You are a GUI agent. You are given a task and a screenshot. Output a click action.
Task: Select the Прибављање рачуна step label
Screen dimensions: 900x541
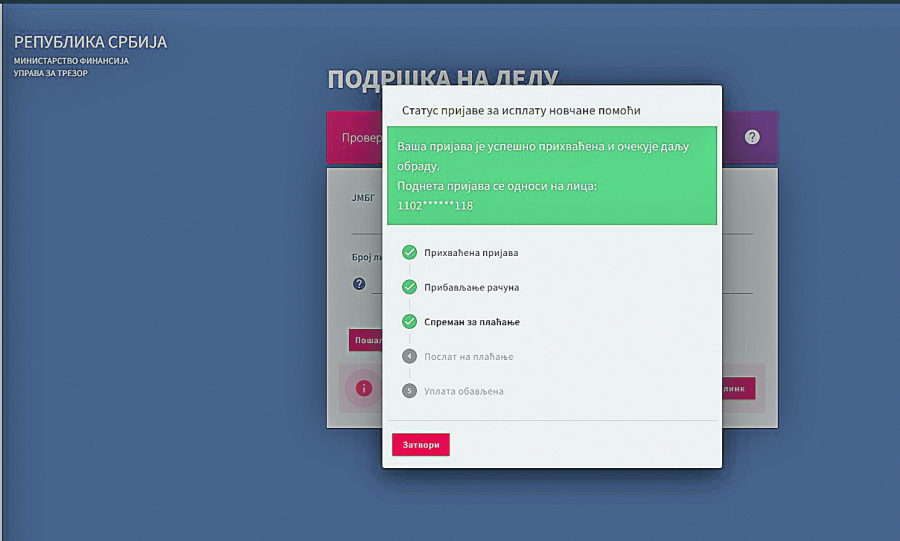tap(471, 288)
